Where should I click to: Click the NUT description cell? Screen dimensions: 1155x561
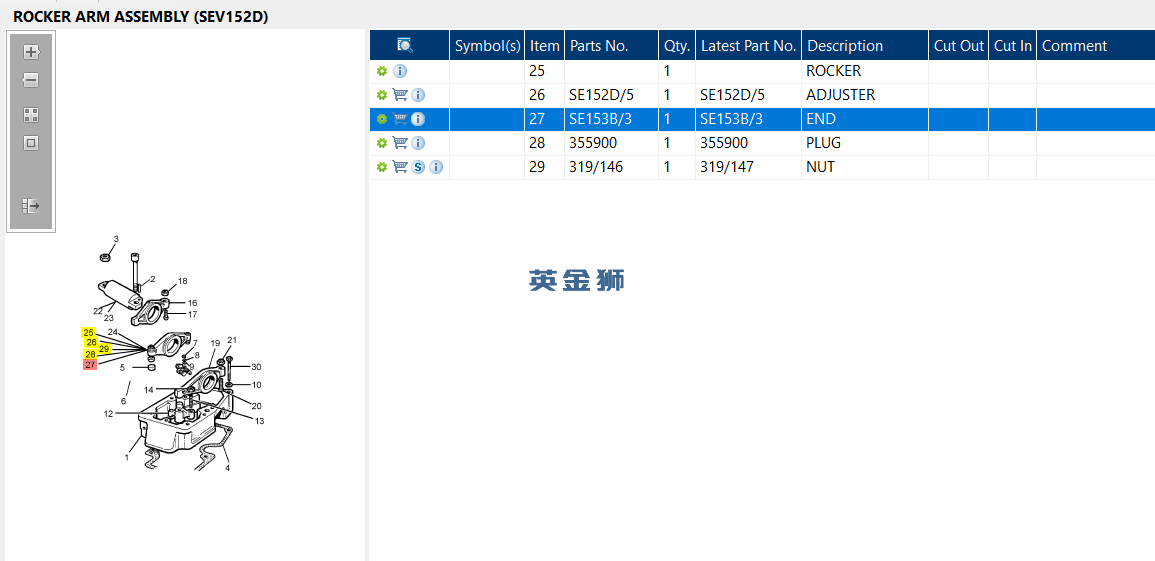coord(865,167)
